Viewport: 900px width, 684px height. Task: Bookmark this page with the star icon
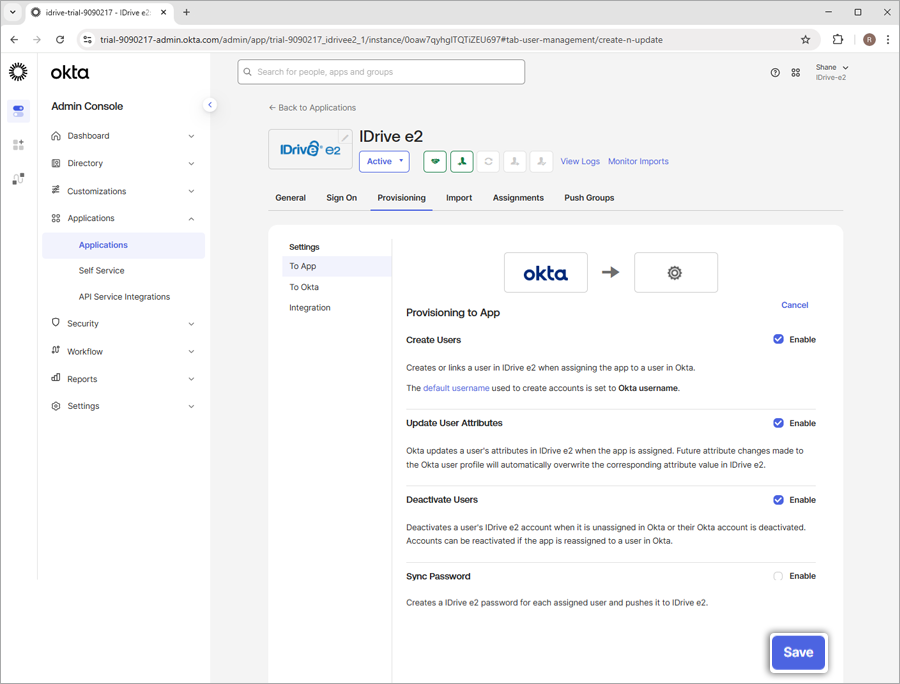[x=805, y=40]
